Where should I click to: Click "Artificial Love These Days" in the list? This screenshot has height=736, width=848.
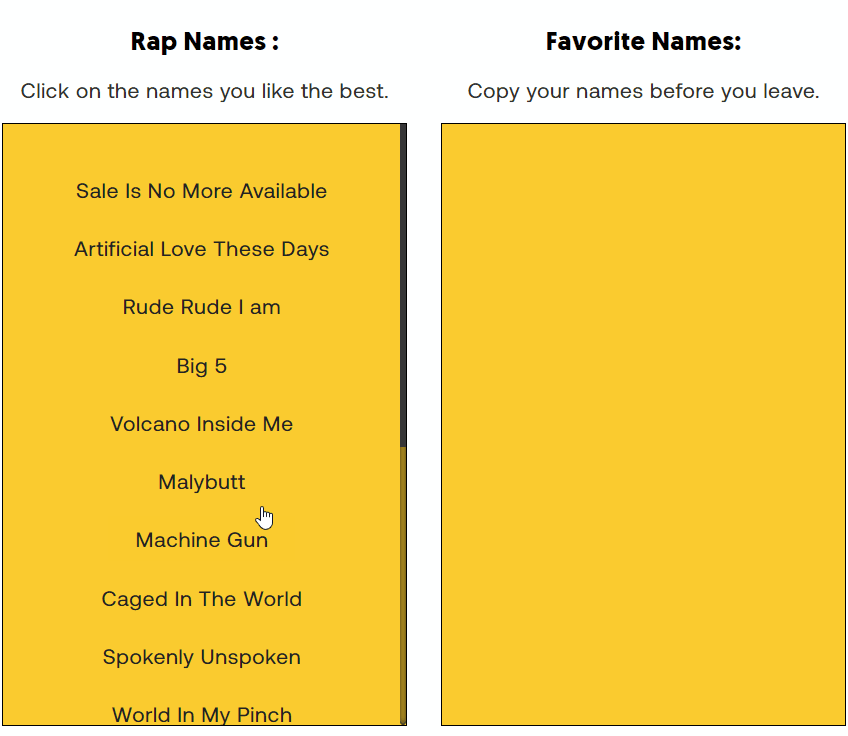[x=201, y=249]
